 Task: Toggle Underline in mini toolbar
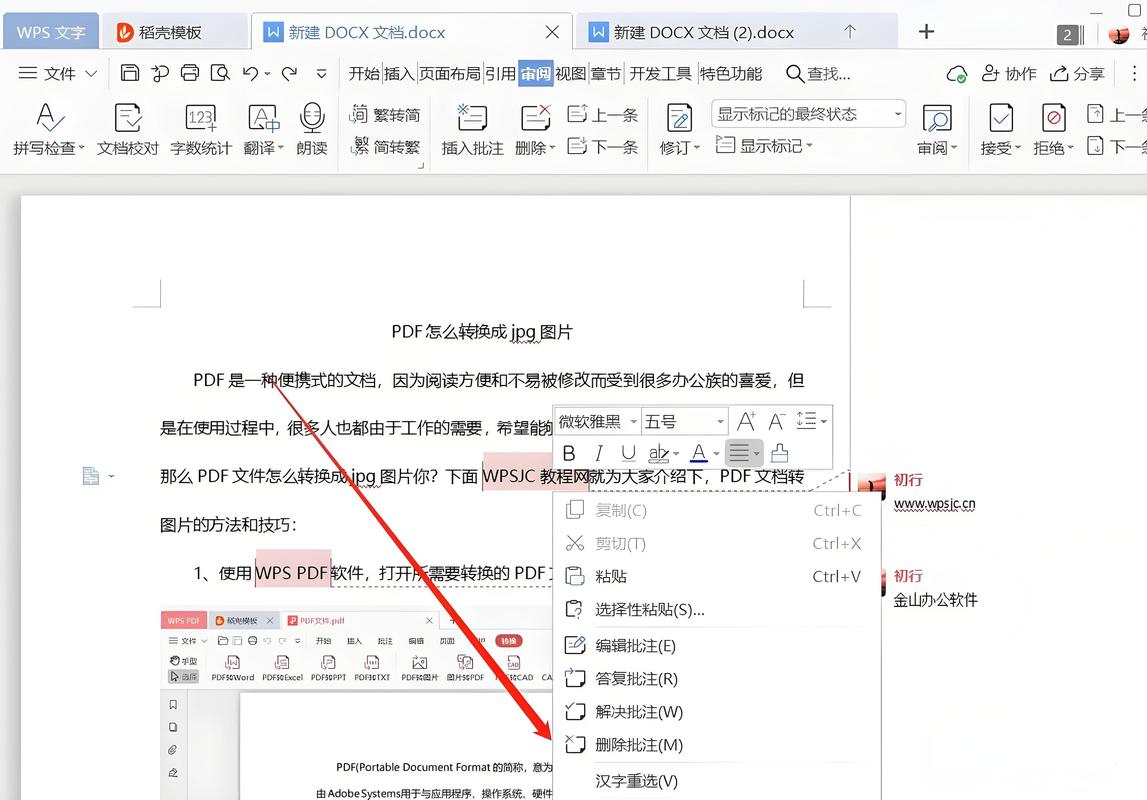[x=628, y=453]
